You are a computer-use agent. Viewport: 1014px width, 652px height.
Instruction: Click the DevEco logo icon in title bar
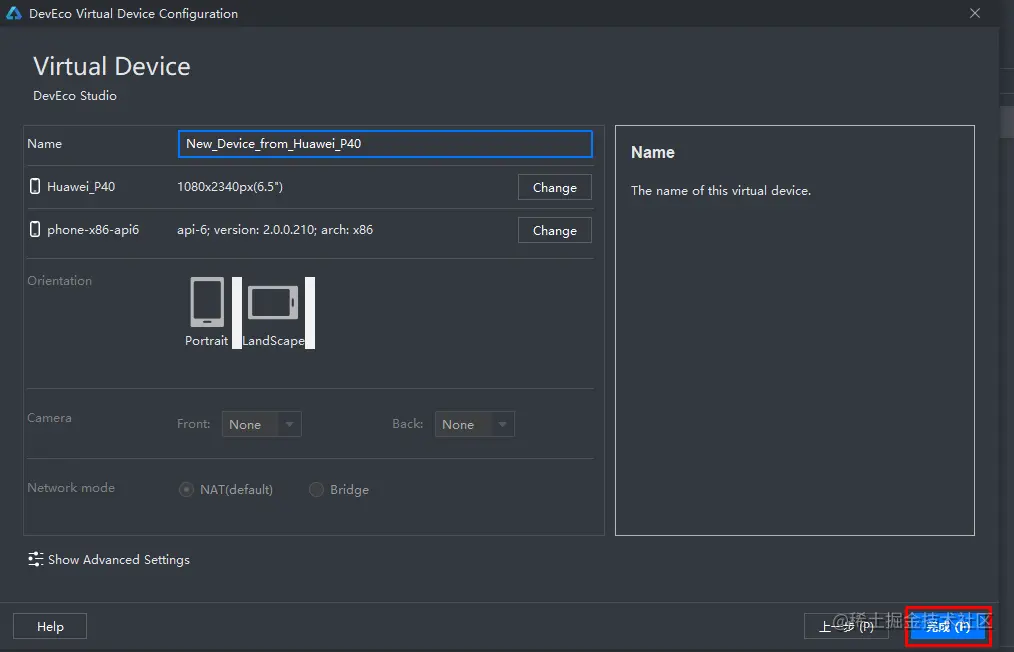click(x=14, y=13)
